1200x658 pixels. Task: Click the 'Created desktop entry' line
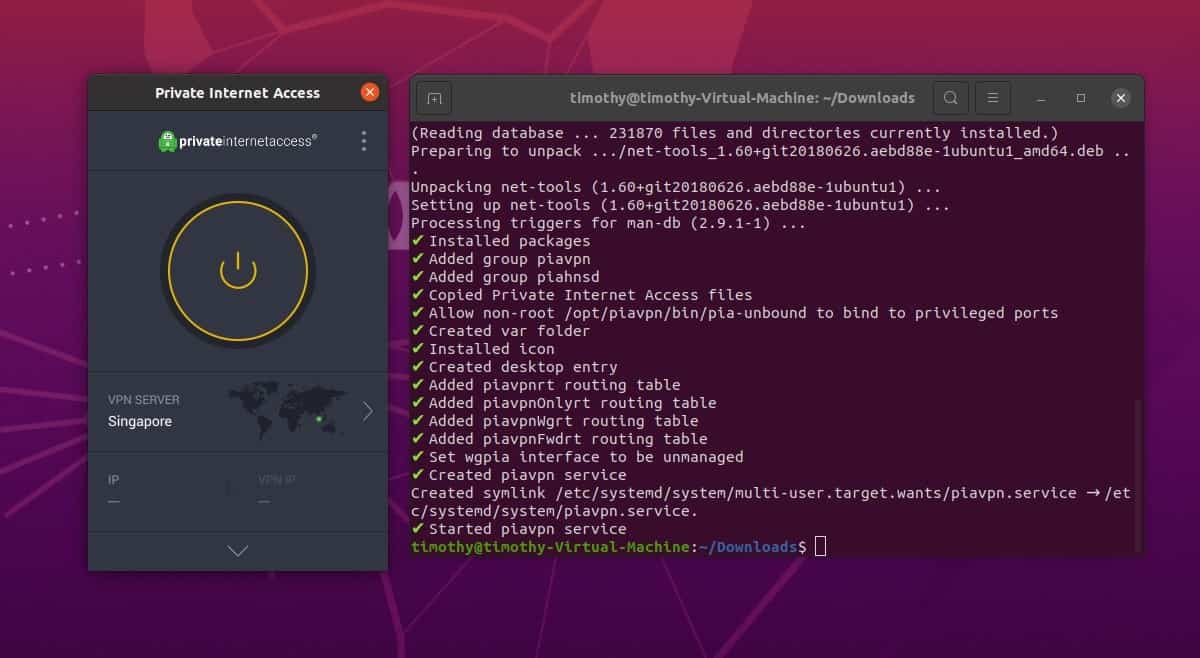tap(514, 366)
